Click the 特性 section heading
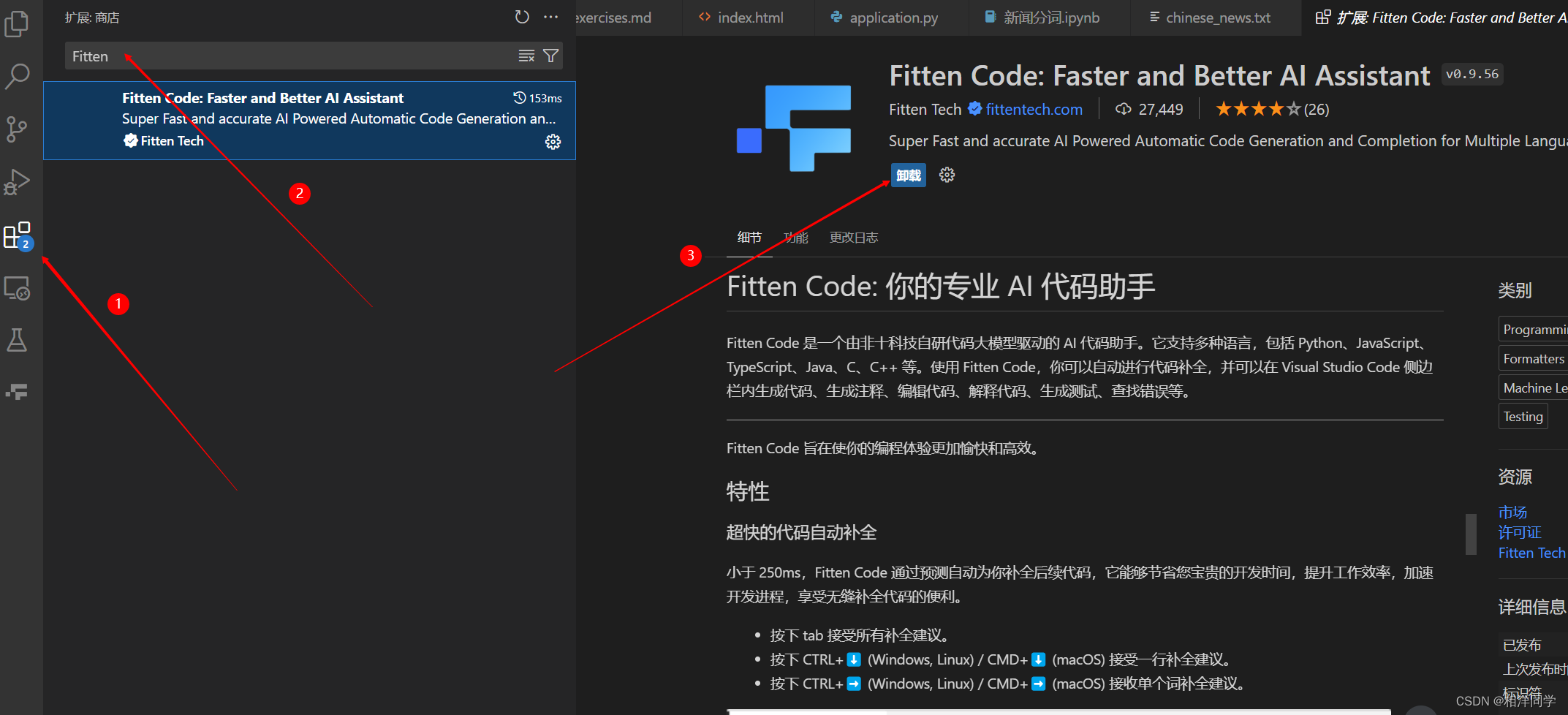This screenshot has width=1568, height=715. [x=748, y=491]
